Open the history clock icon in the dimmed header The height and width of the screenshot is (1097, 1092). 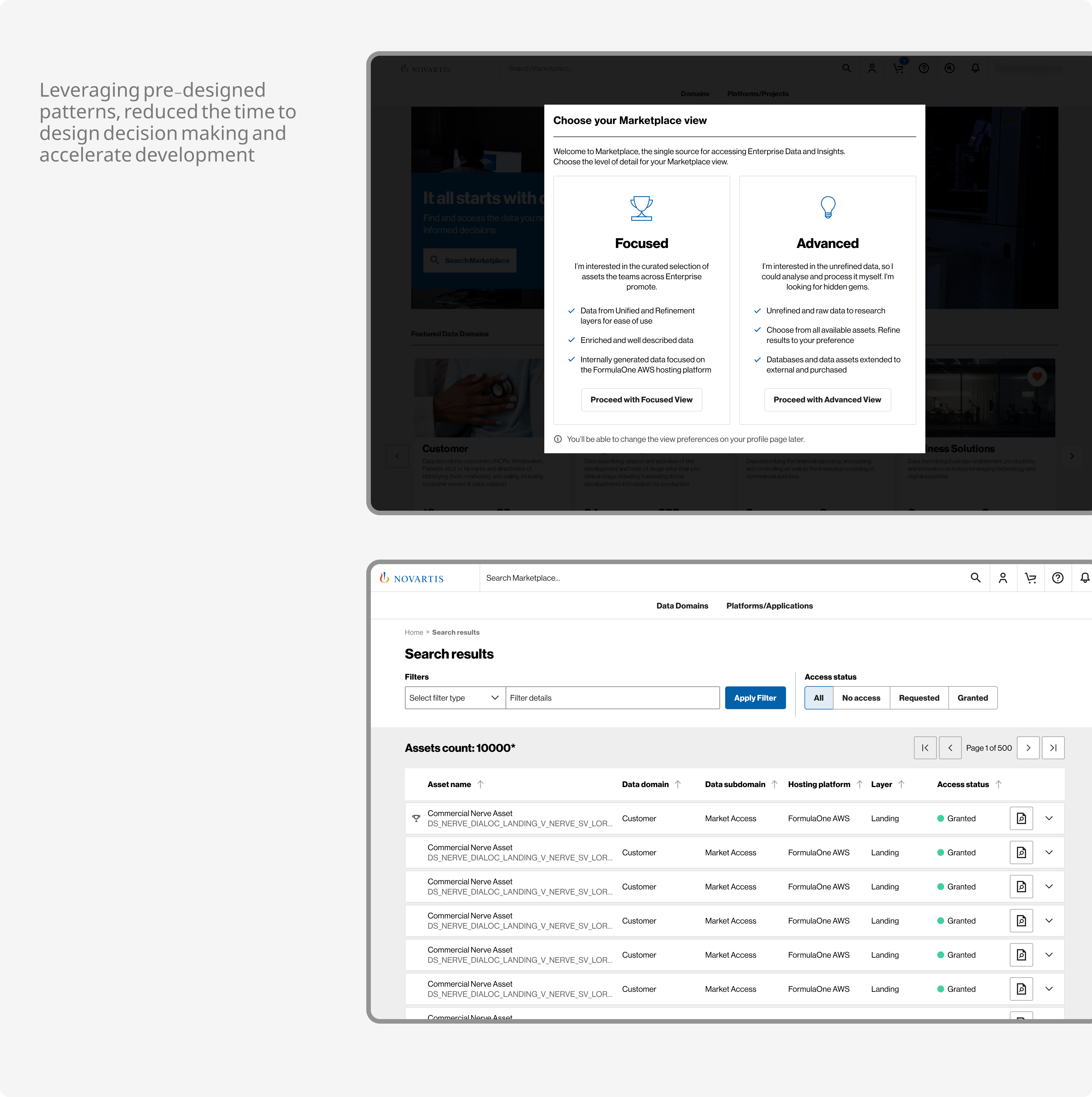(950, 68)
